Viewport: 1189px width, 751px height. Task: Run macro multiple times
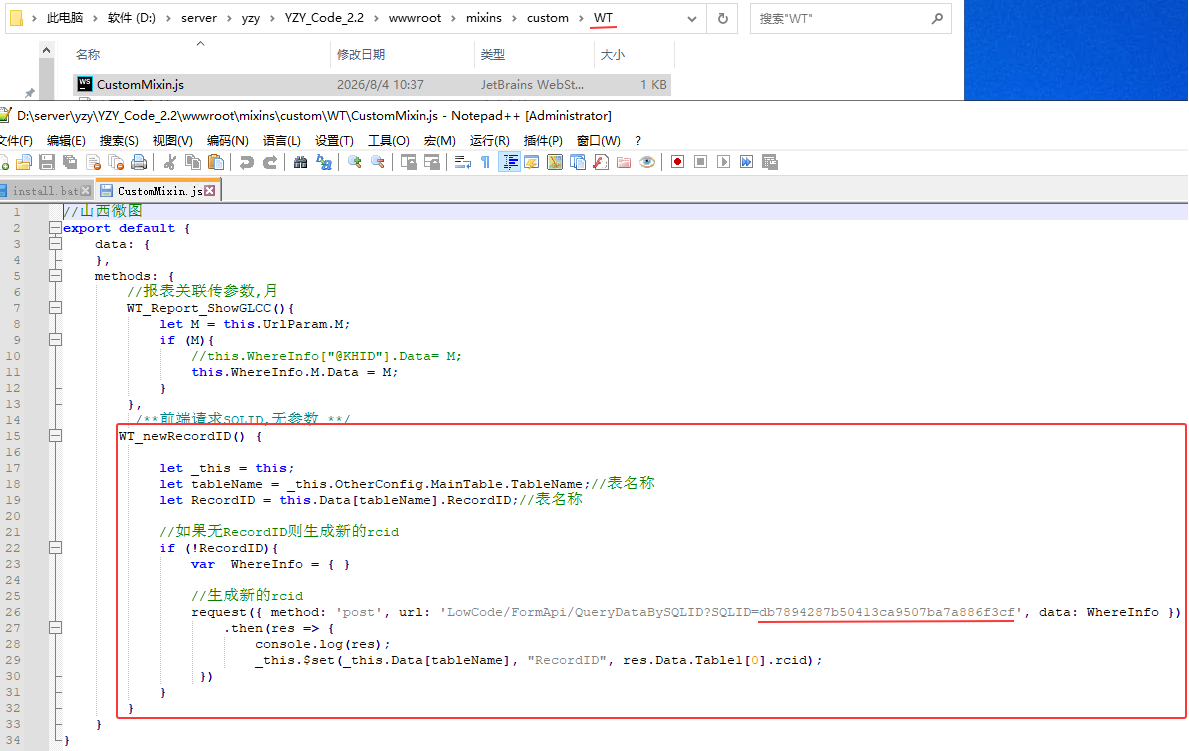tap(747, 162)
